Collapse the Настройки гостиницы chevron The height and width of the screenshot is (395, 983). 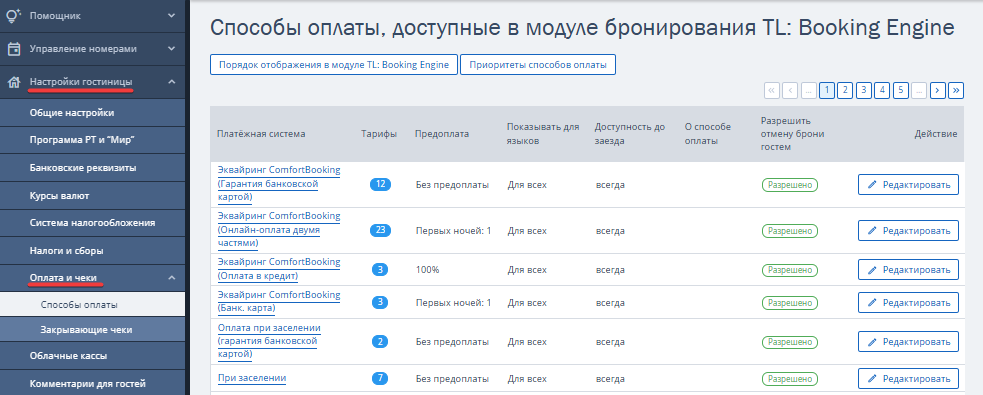click(172, 82)
